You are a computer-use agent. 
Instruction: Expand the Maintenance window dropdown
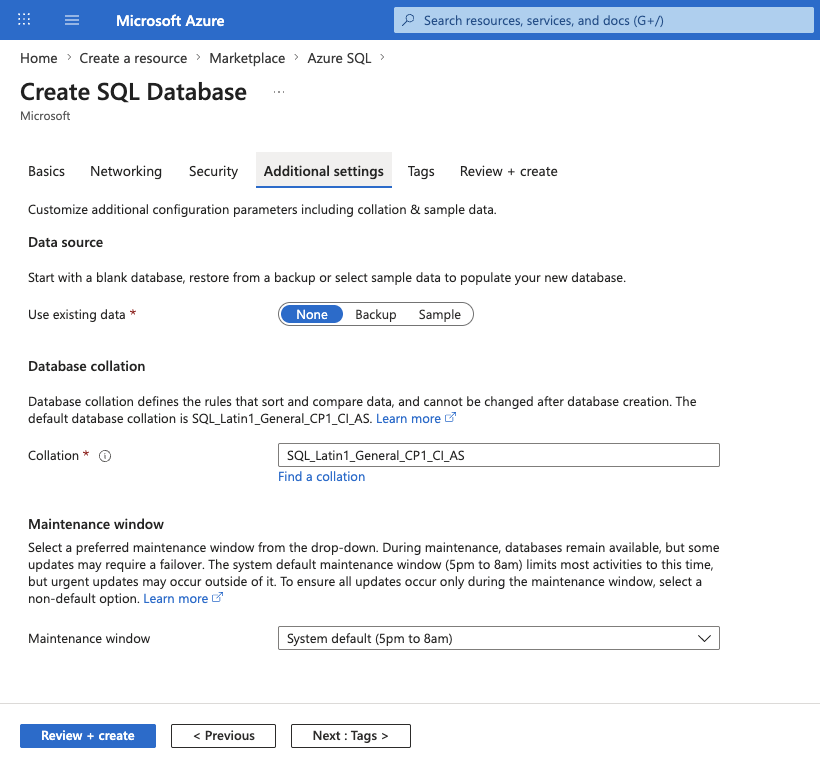click(498, 638)
